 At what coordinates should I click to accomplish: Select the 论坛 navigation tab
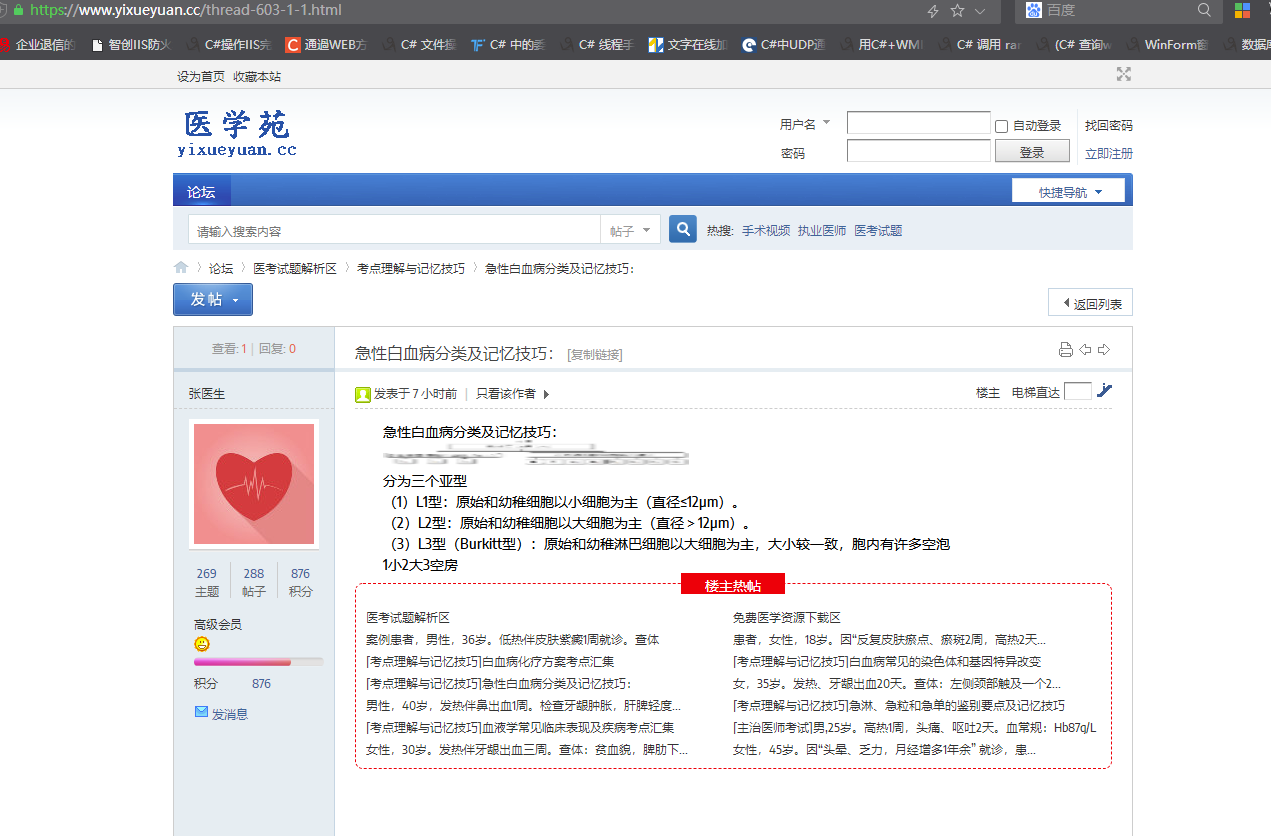pos(201,192)
